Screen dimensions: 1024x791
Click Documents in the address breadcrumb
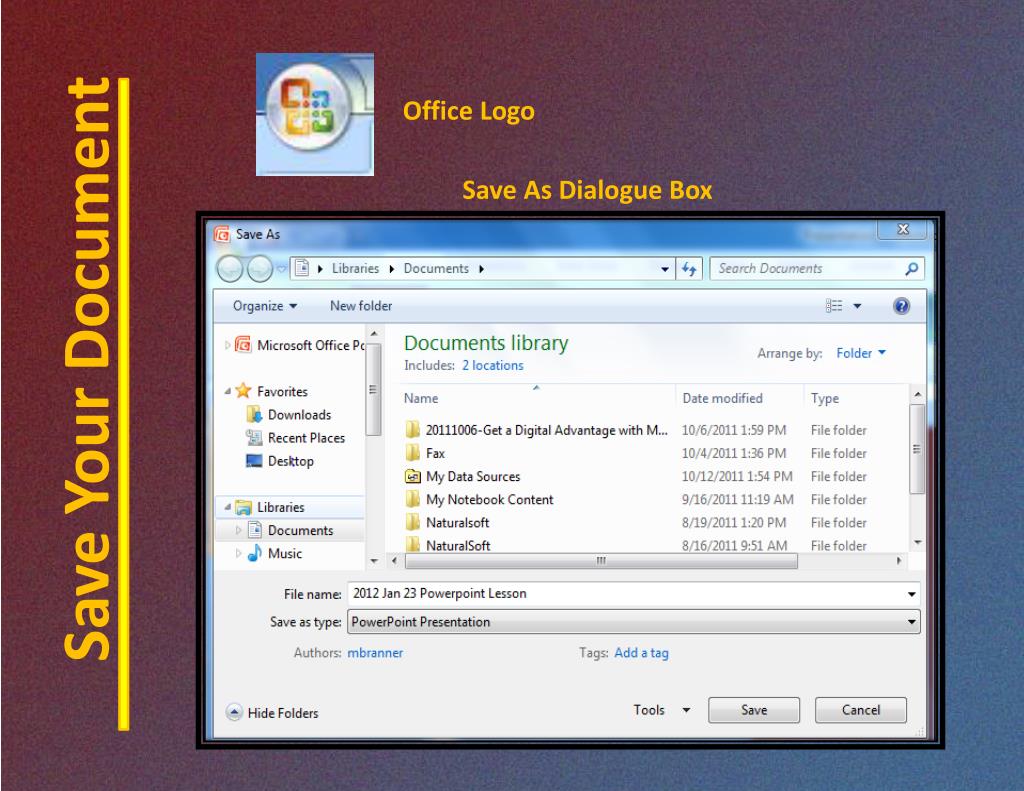[436, 268]
